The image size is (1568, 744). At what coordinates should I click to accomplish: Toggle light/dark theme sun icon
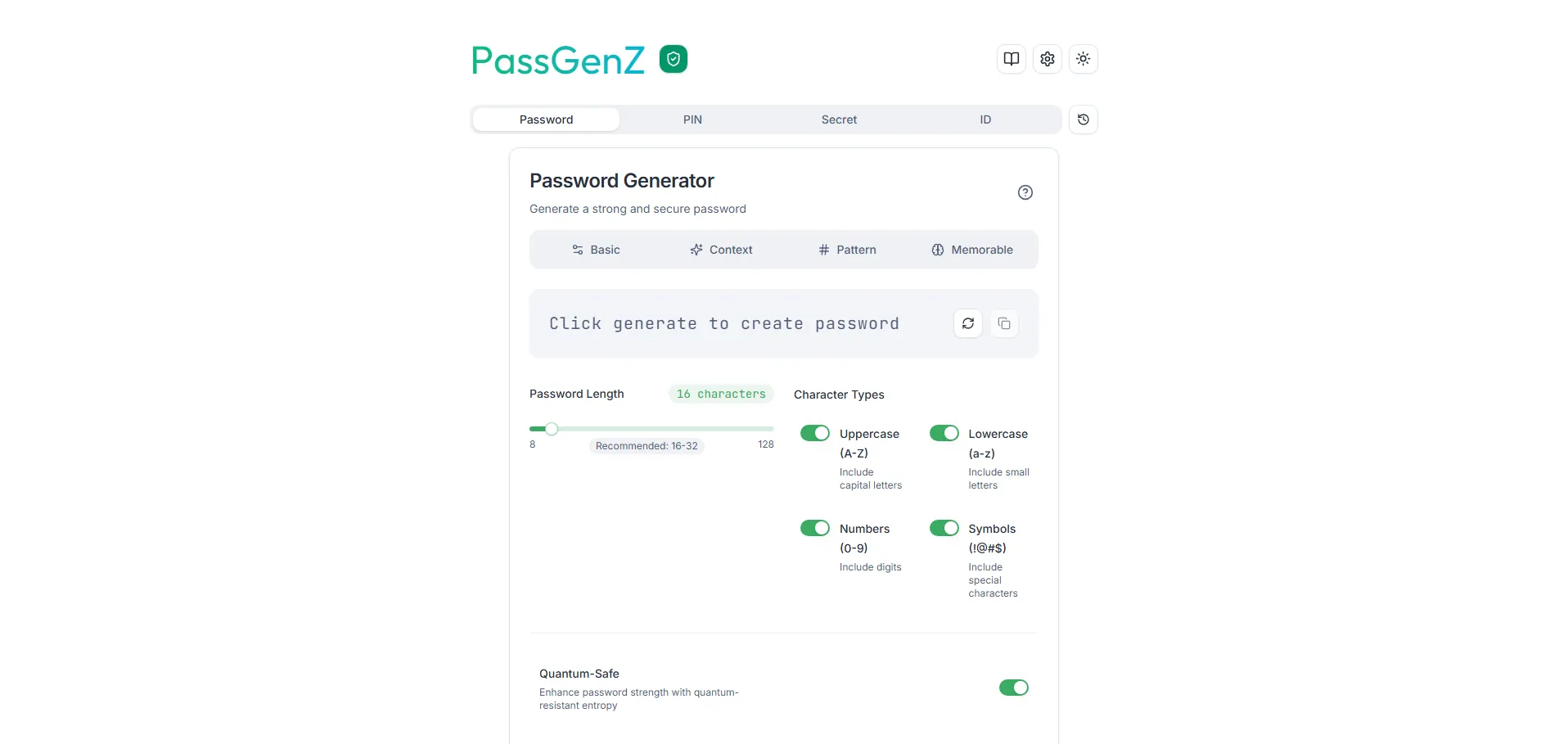click(1084, 59)
